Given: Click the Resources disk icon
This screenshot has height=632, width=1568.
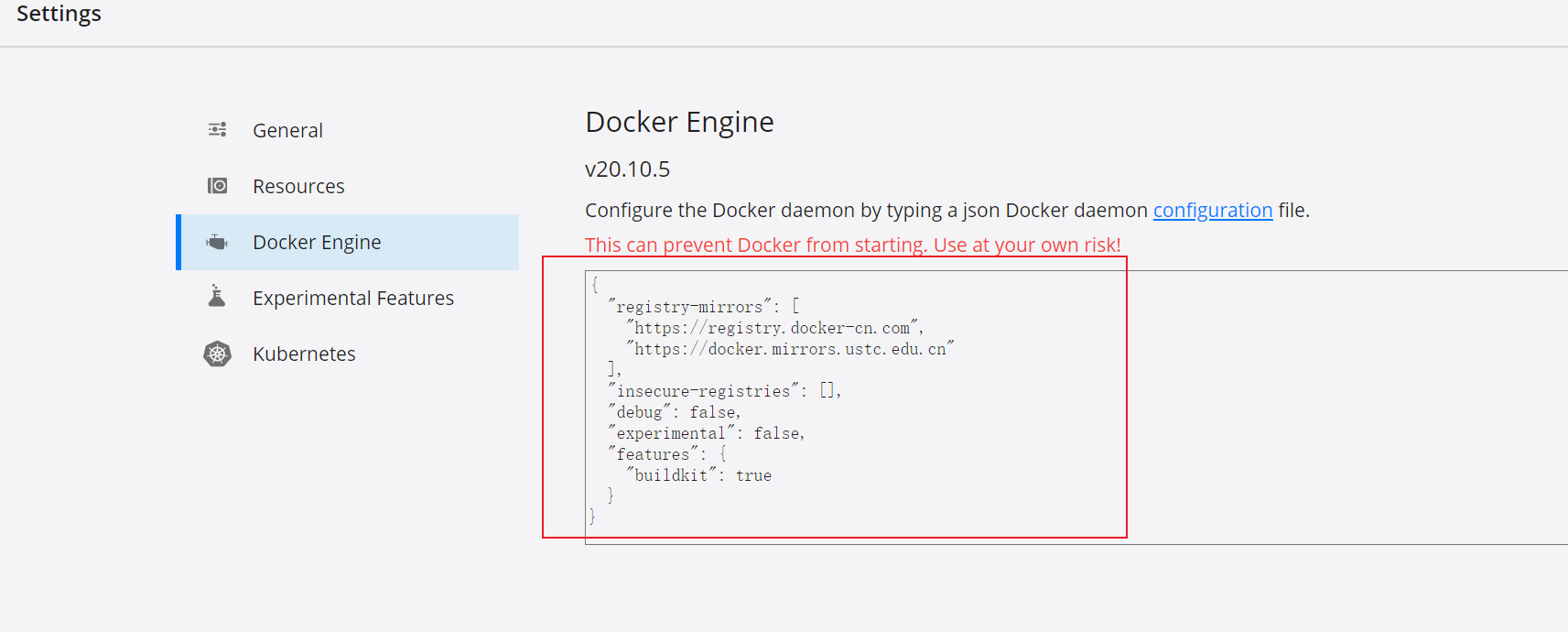Looking at the screenshot, I should coord(217,186).
